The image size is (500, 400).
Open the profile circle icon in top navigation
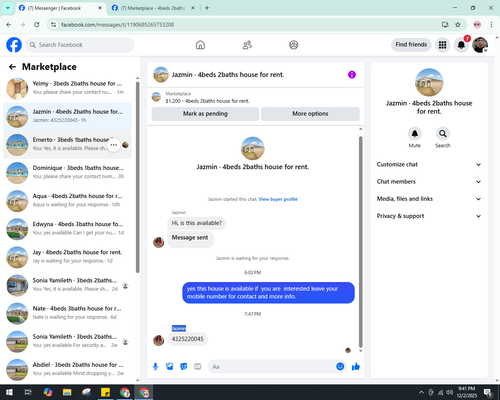294,45
